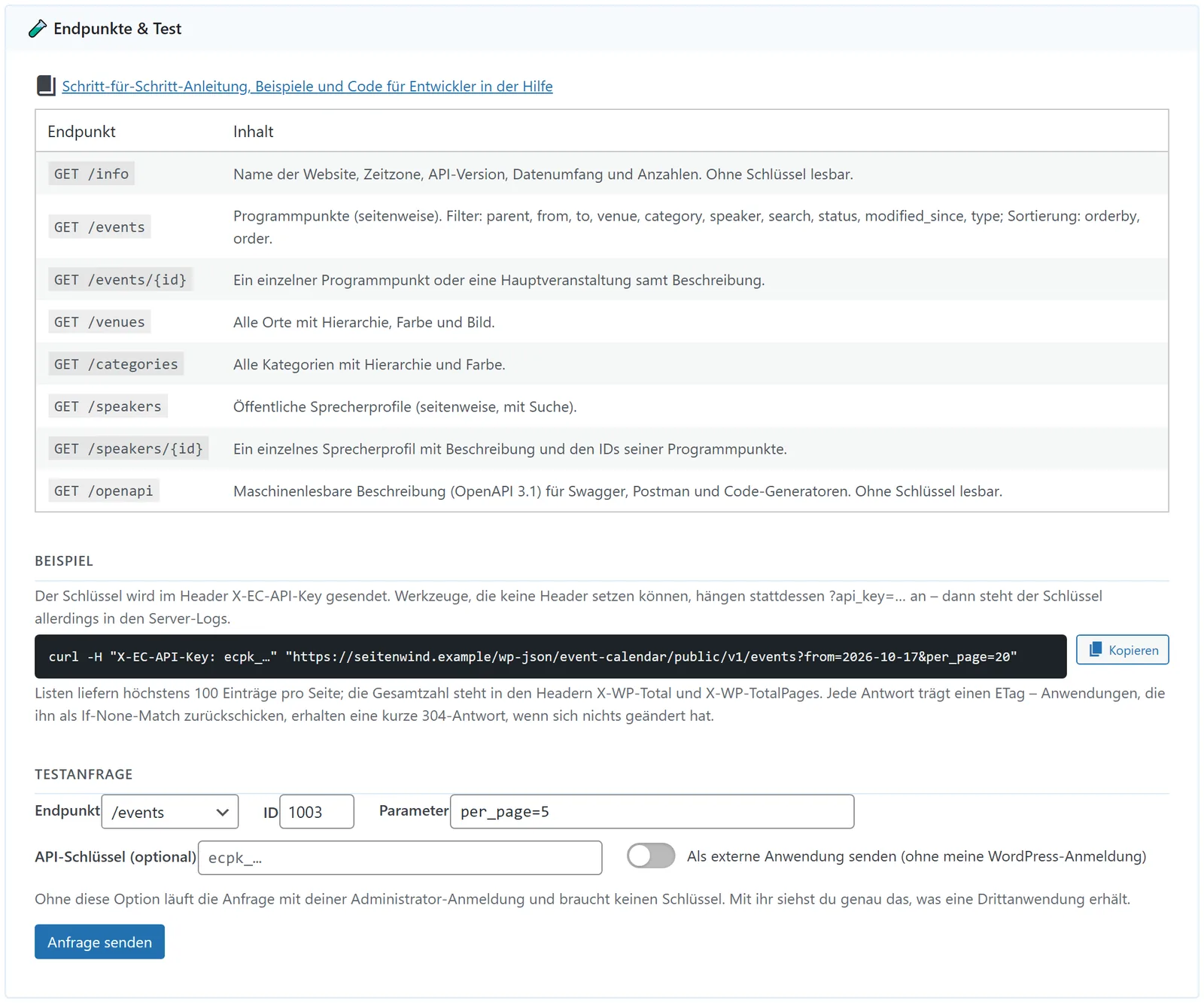Focus the ID field containing 1003

tap(317, 812)
